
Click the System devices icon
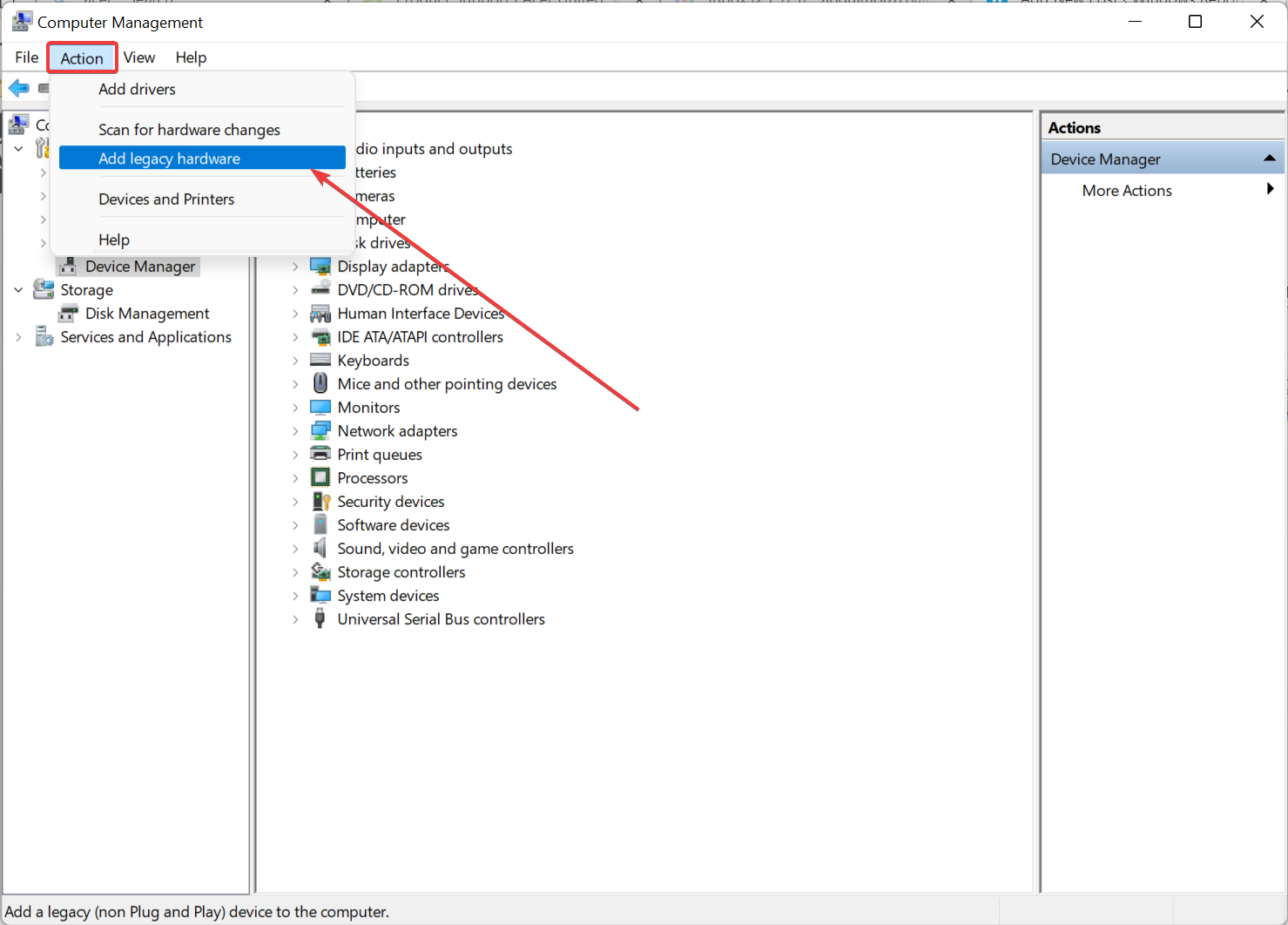320,596
